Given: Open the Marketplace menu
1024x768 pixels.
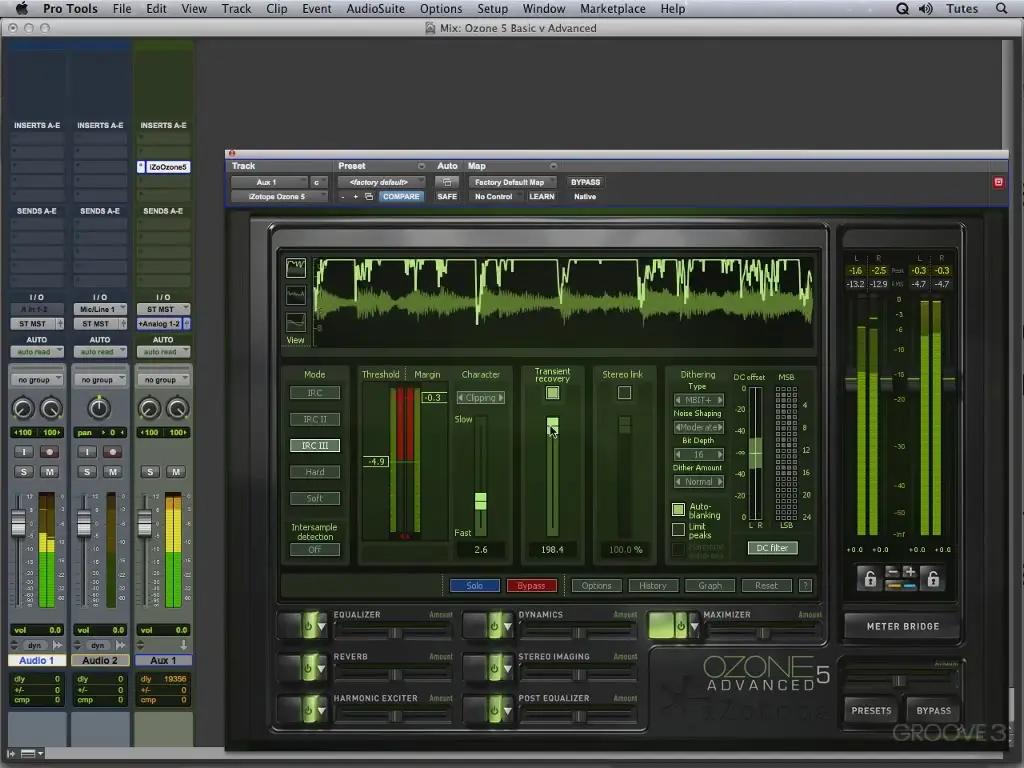Looking at the screenshot, I should [613, 8].
